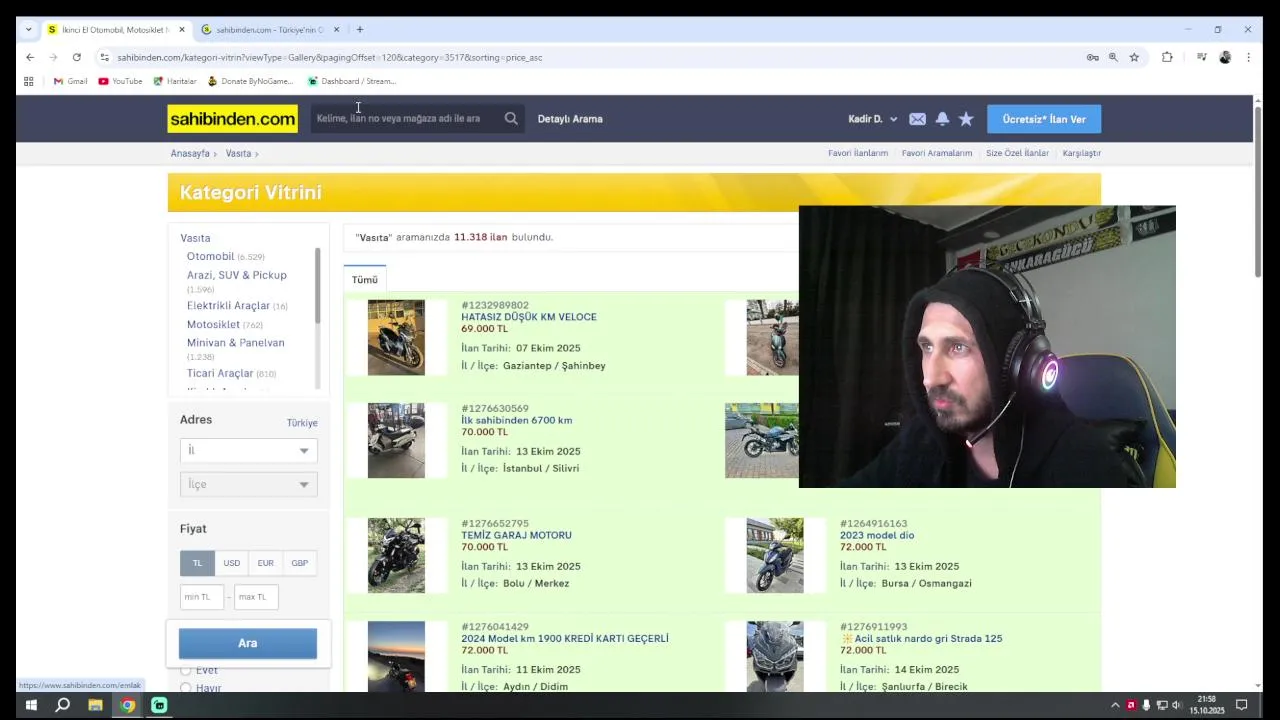Click the min TL price field
Screen dimensions: 1280x720
click(x=201, y=597)
